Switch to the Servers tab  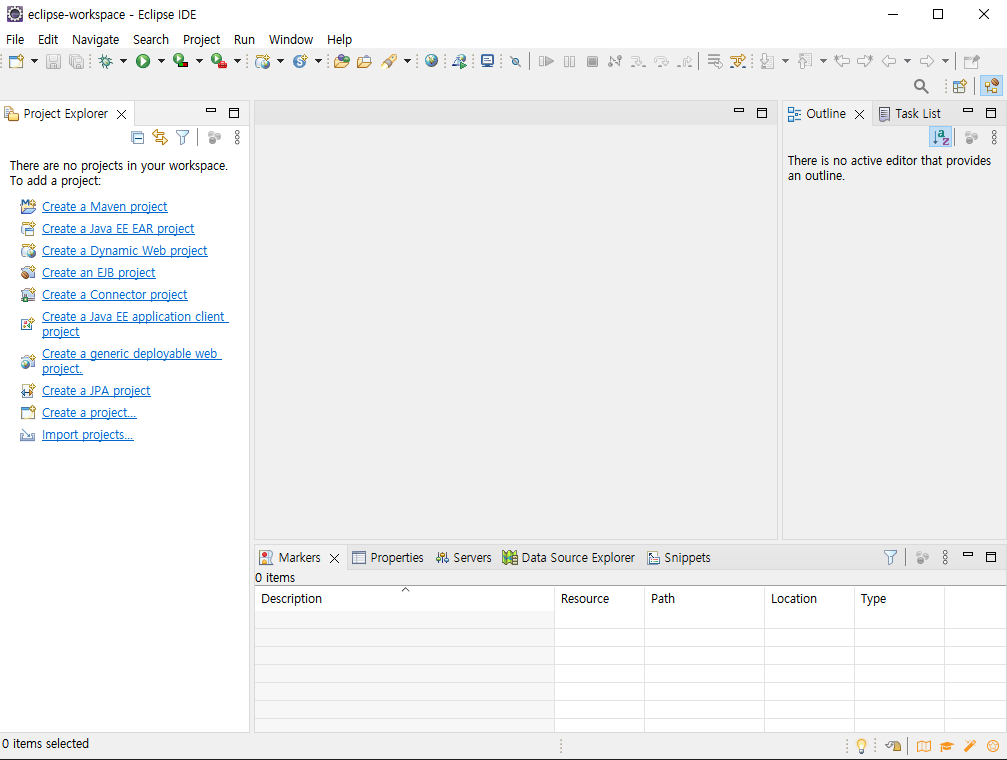coord(463,558)
